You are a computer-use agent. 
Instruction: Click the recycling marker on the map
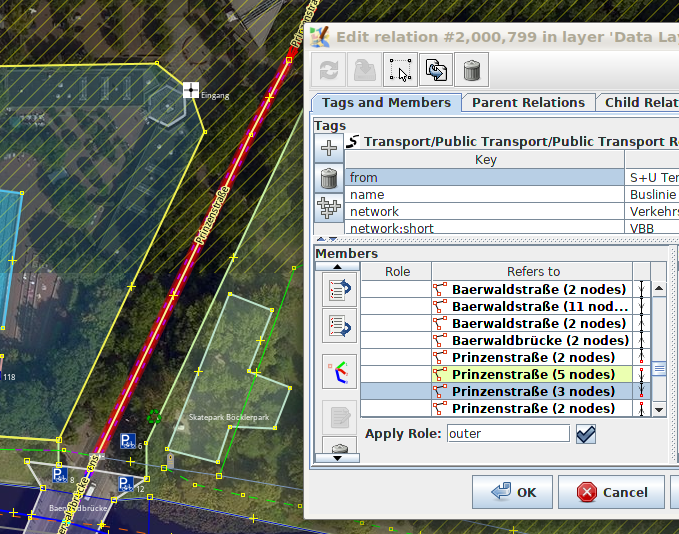[154, 415]
